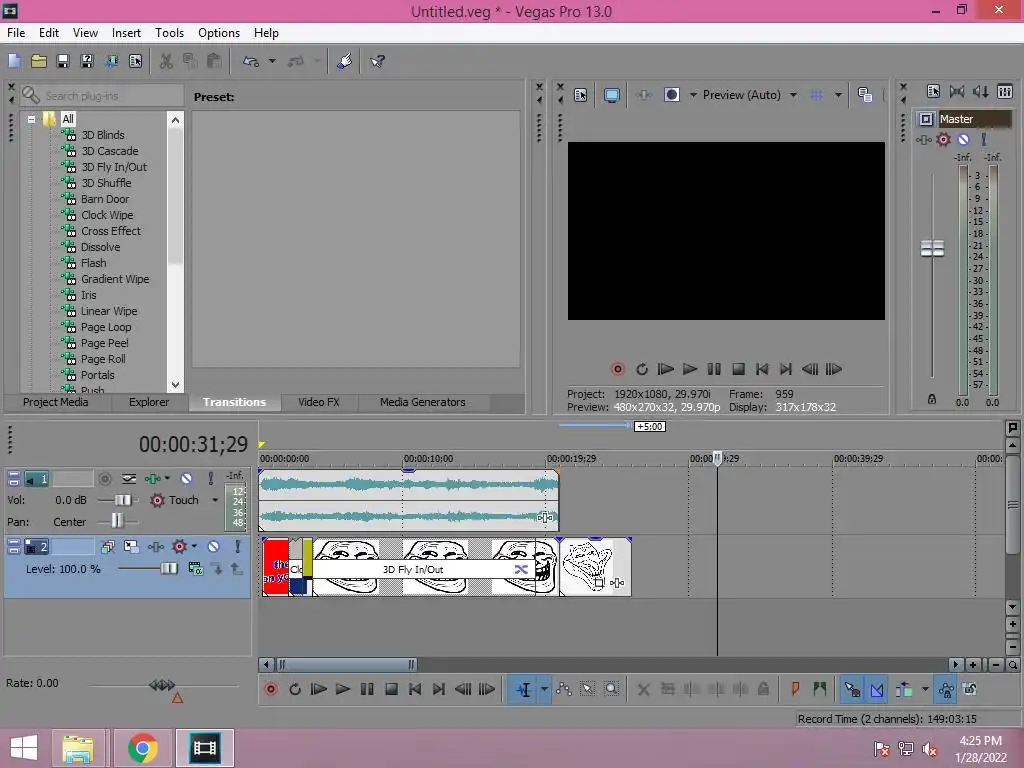This screenshot has height=768, width=1024.
Task: Click Stop in the video preview controls
Action: point(739,369)
